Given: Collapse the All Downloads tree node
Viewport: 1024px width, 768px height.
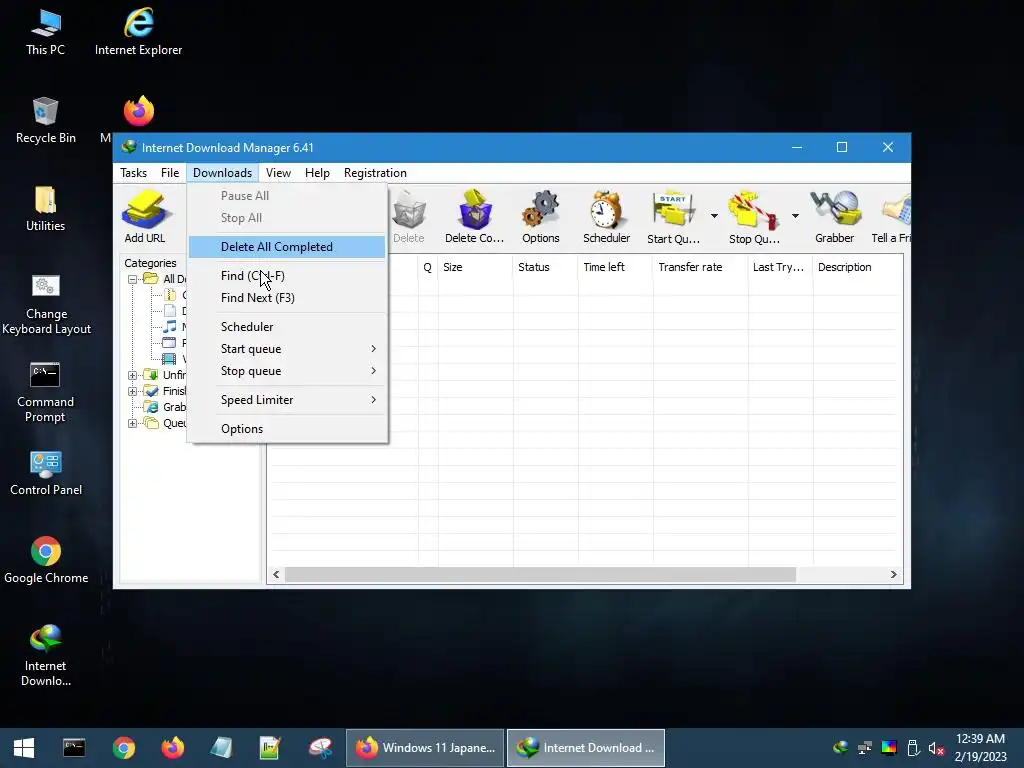Looking at the screenshot, I should click(x=132, y=280).
